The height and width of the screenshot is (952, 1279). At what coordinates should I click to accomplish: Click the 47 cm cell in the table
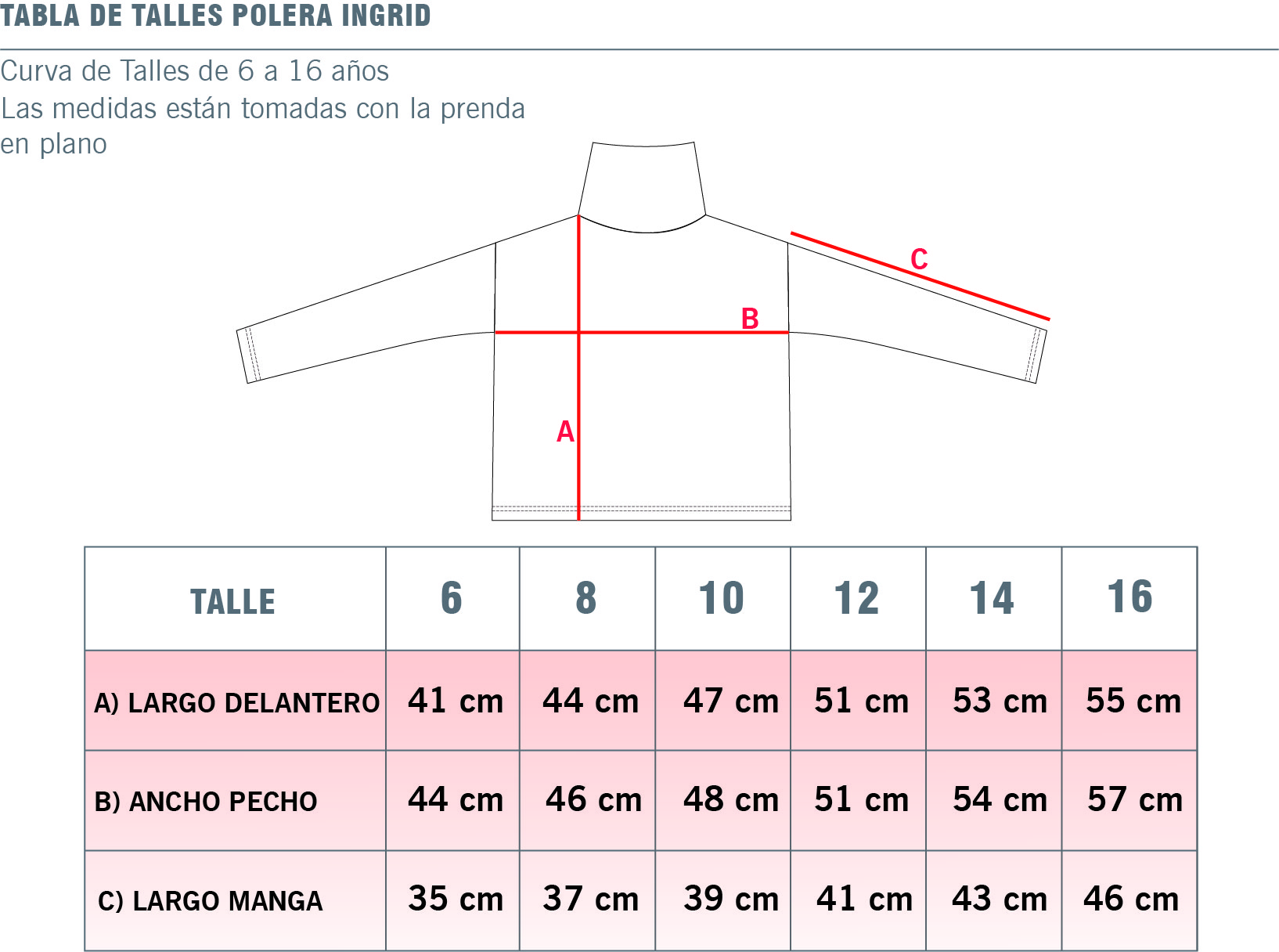pos(730,701)
